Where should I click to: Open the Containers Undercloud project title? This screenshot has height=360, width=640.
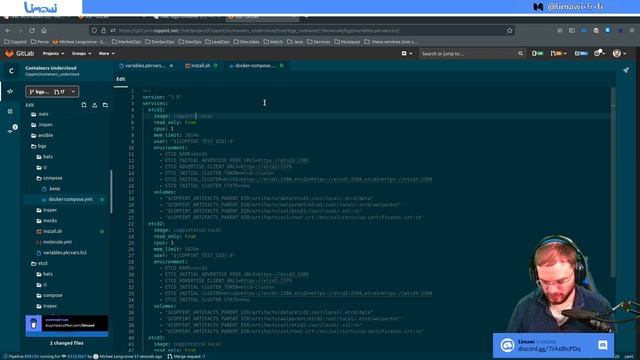[x=51, y=68]
